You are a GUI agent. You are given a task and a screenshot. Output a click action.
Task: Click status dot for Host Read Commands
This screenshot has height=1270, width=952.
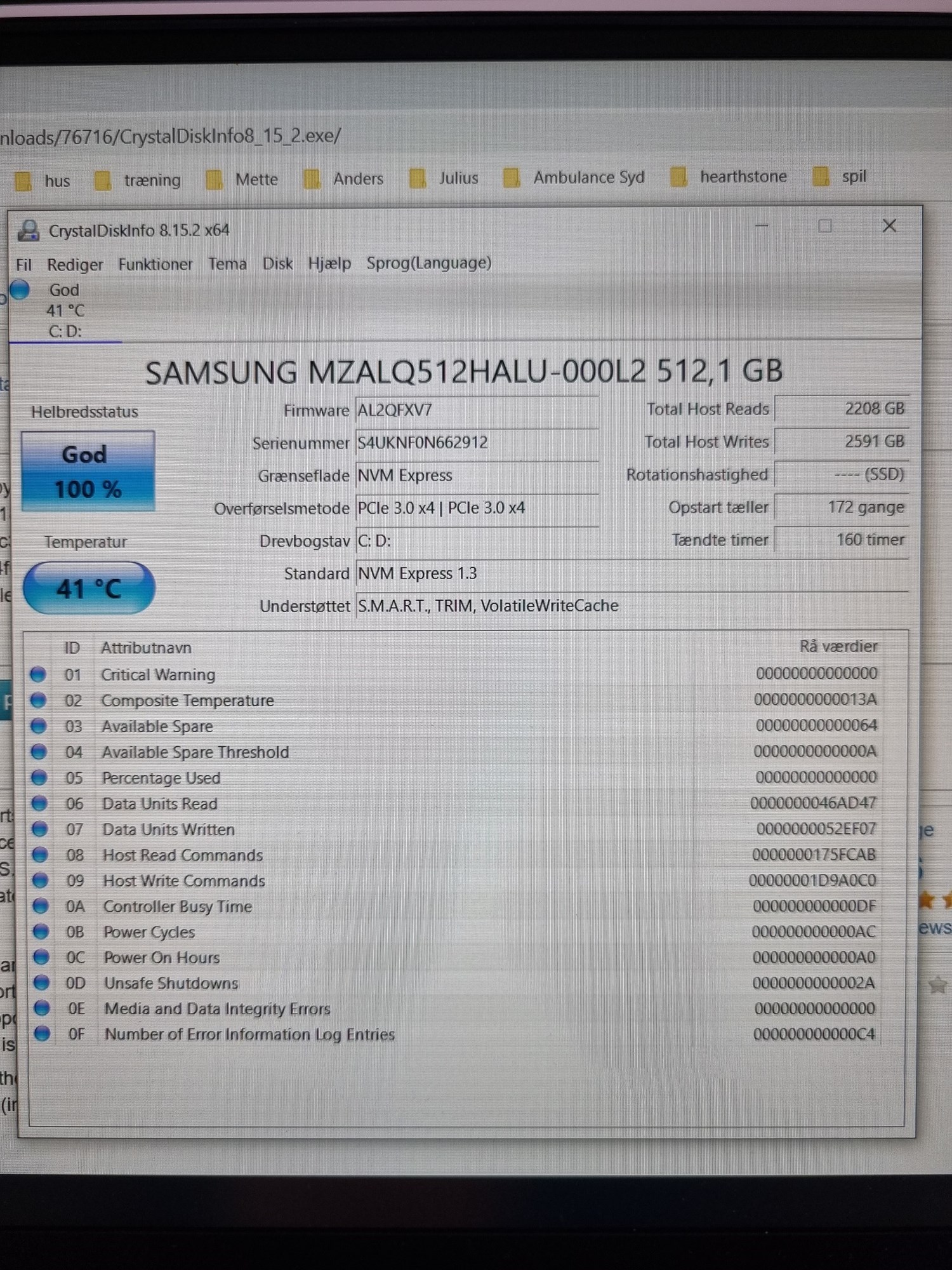pos(41,855)
